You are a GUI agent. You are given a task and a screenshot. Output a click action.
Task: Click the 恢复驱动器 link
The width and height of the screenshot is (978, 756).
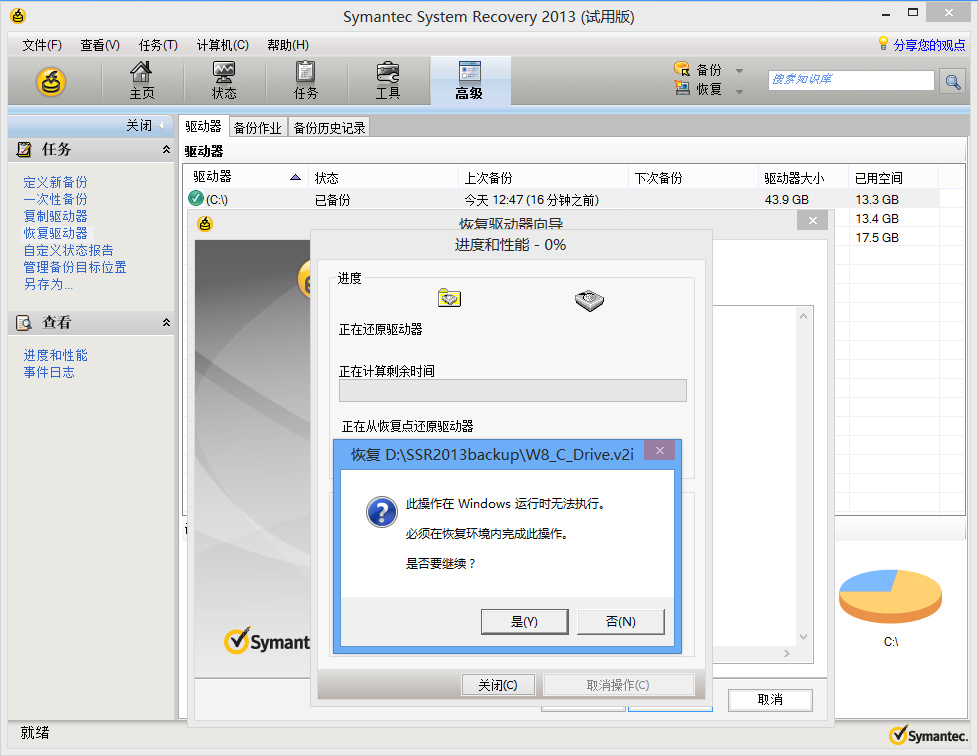pos(56,233)
